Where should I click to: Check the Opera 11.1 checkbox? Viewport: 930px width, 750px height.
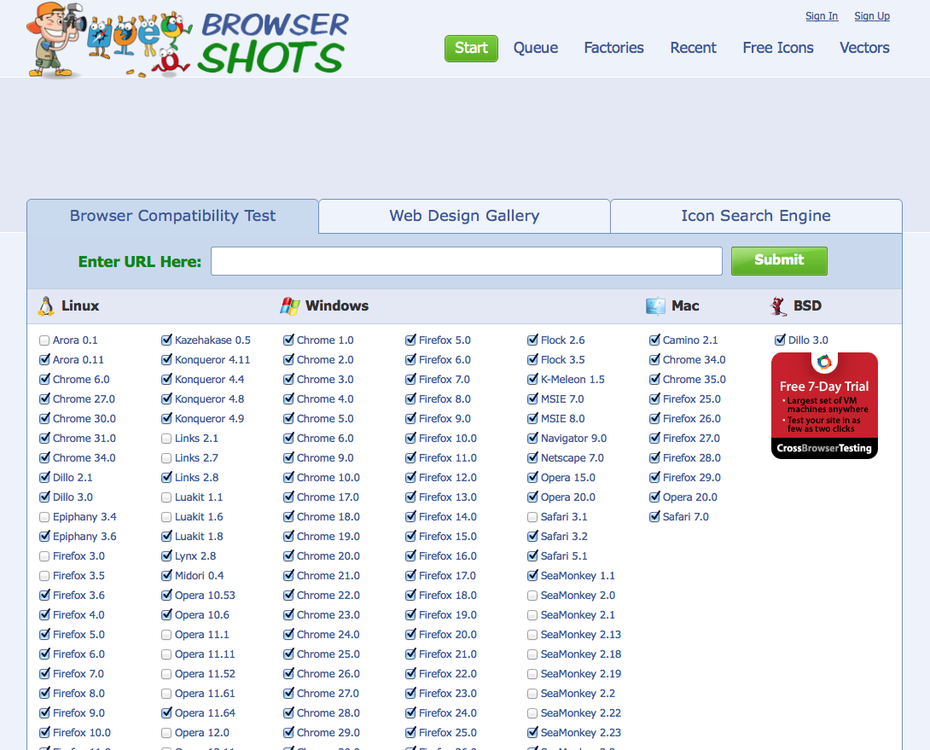coord(166,635)
